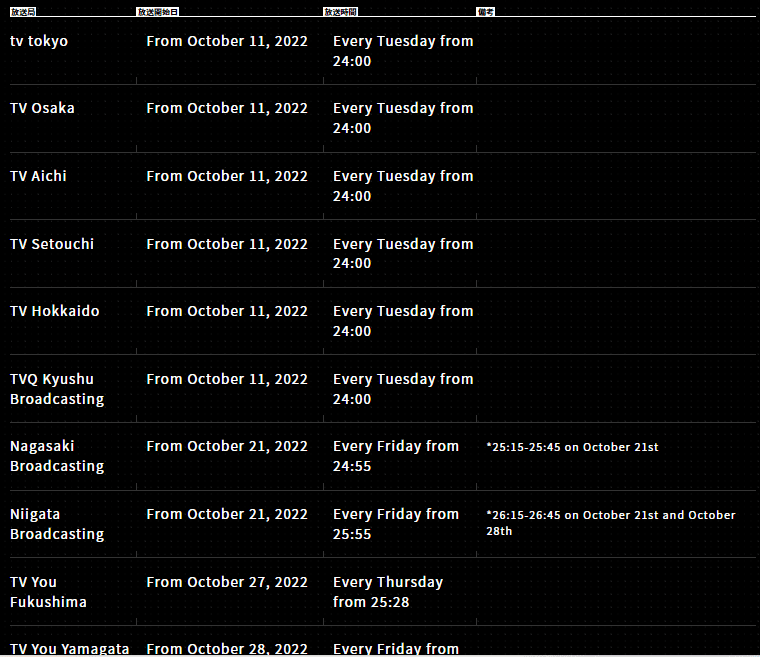The image size is (760, 657).
Task: Click the TV Aichi station name
Action: (x=38, y=176)
